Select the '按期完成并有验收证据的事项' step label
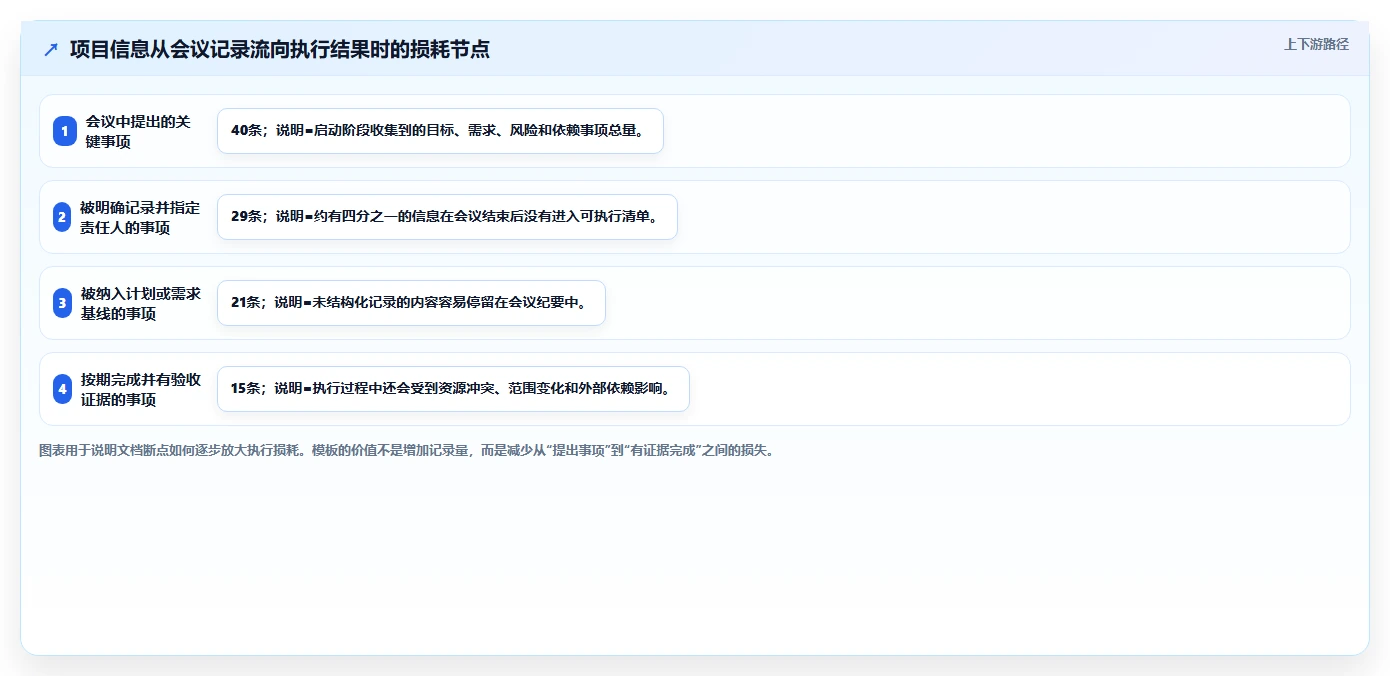1390x676 pixels. (141, 389)
